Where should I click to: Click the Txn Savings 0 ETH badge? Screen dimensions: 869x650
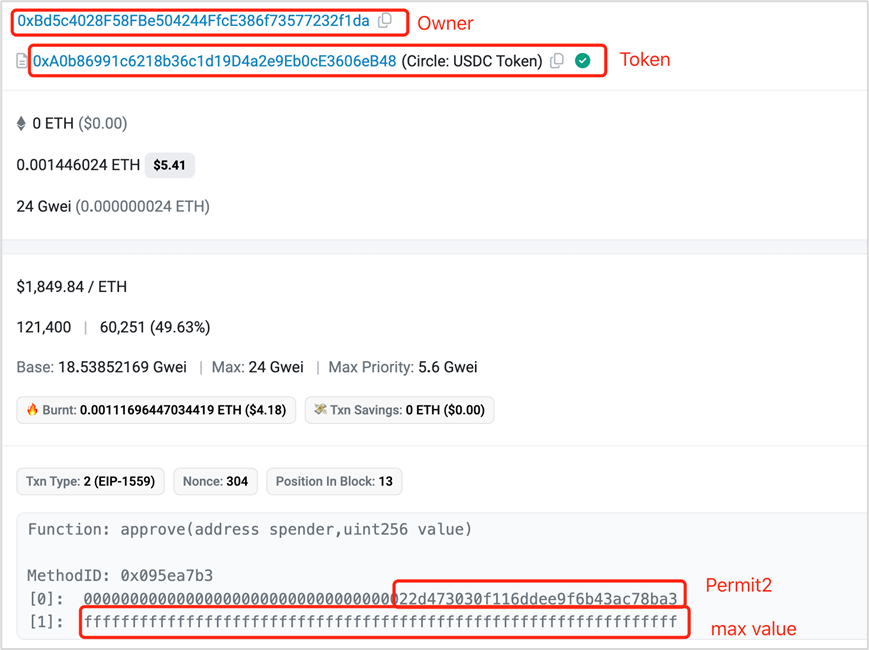coord(399,410)
